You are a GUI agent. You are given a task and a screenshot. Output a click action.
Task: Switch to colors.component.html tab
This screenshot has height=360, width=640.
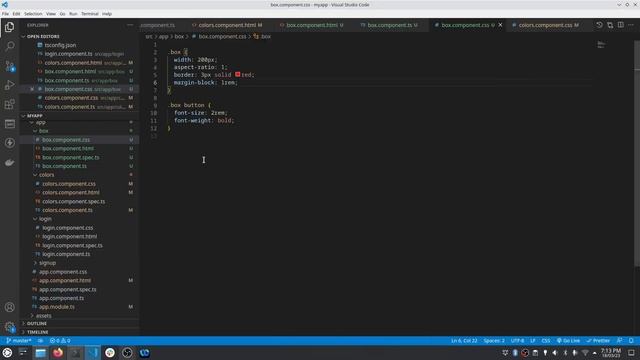tap(227, 25)
